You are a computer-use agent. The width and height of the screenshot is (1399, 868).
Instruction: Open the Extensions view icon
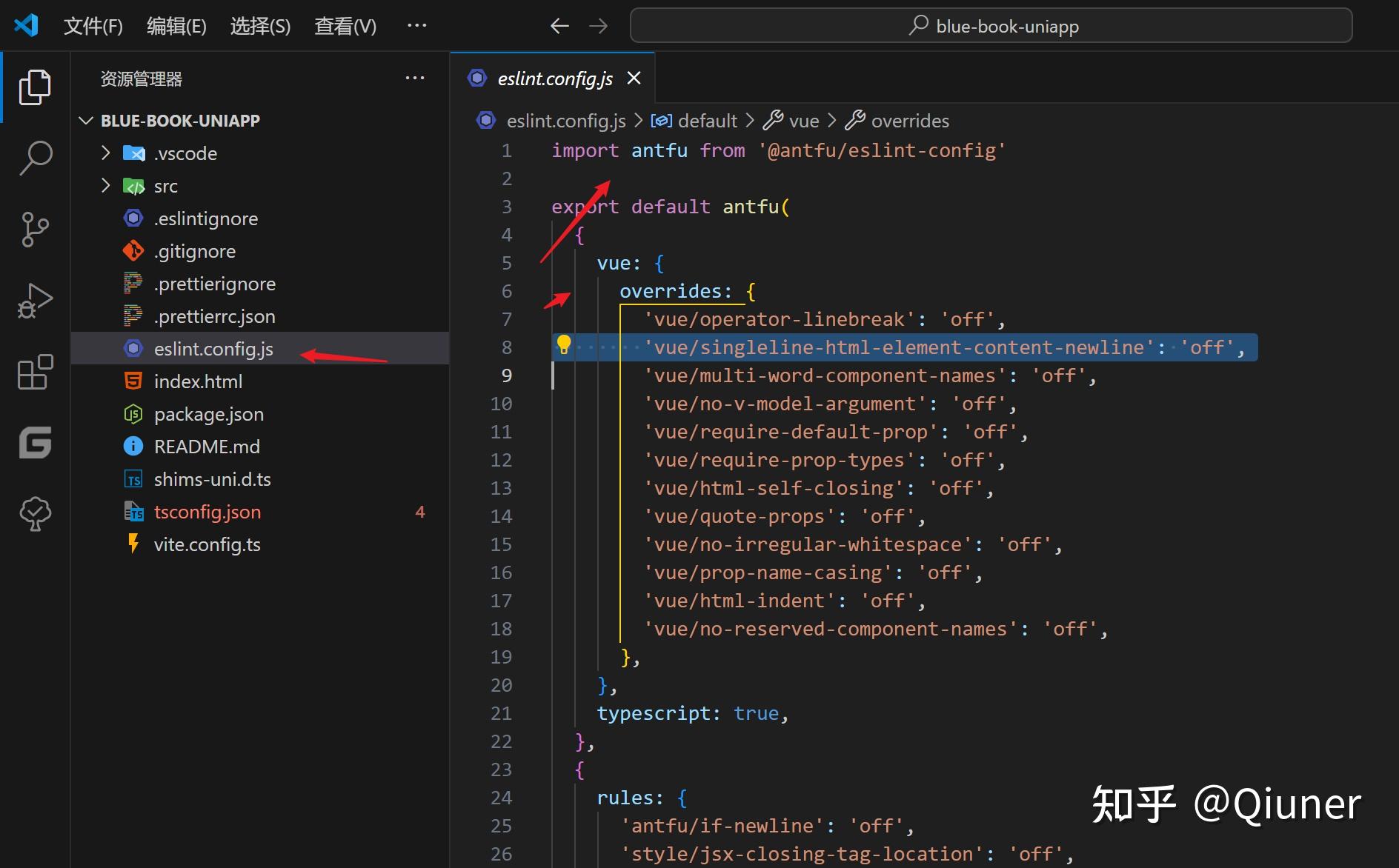35,372
